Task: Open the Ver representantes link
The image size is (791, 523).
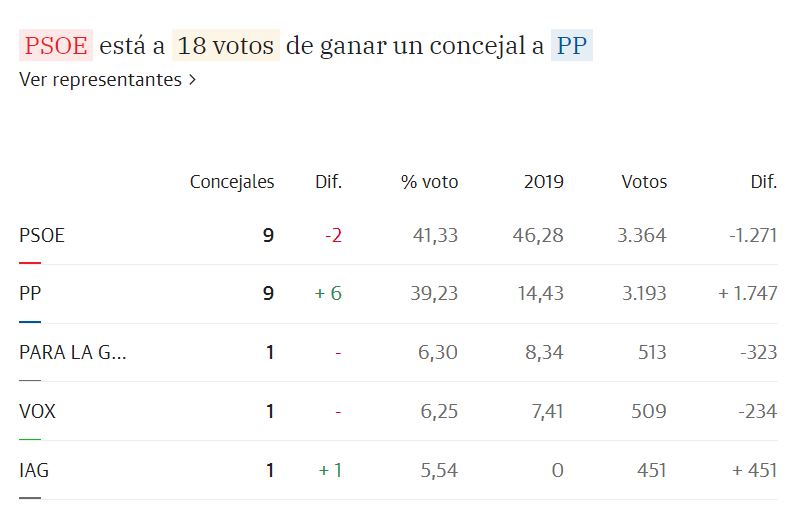Action: [x=100, y=79]
